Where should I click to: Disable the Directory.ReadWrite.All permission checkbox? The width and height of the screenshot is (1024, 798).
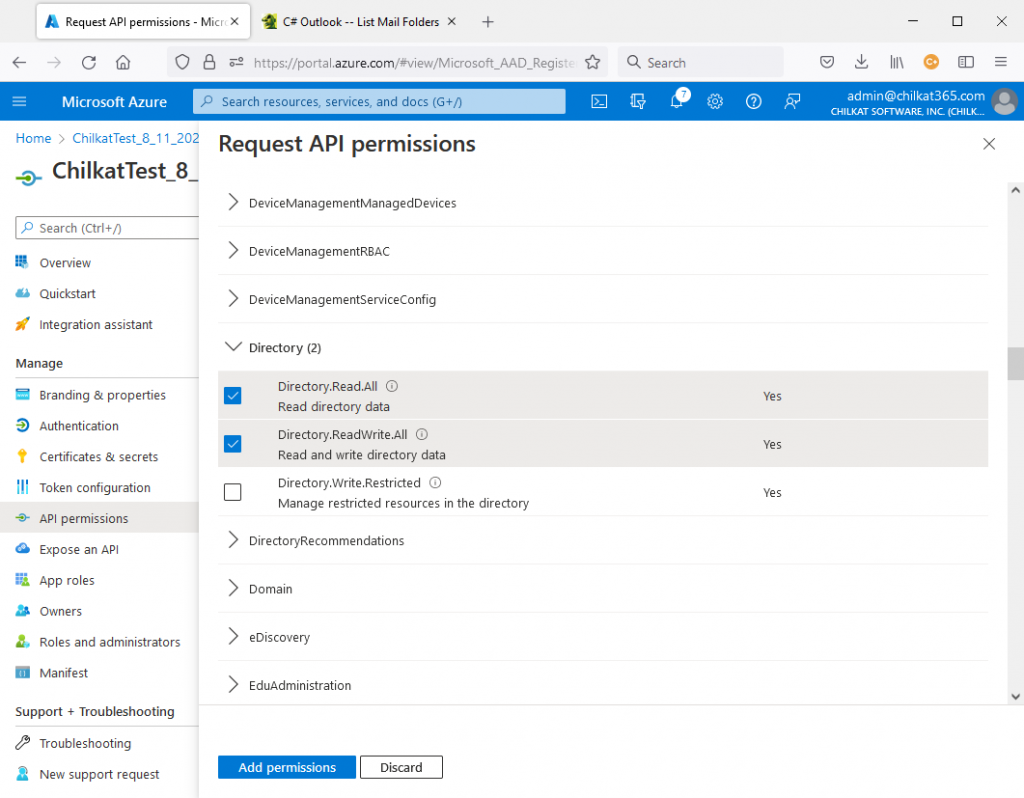tap(232, 443)
